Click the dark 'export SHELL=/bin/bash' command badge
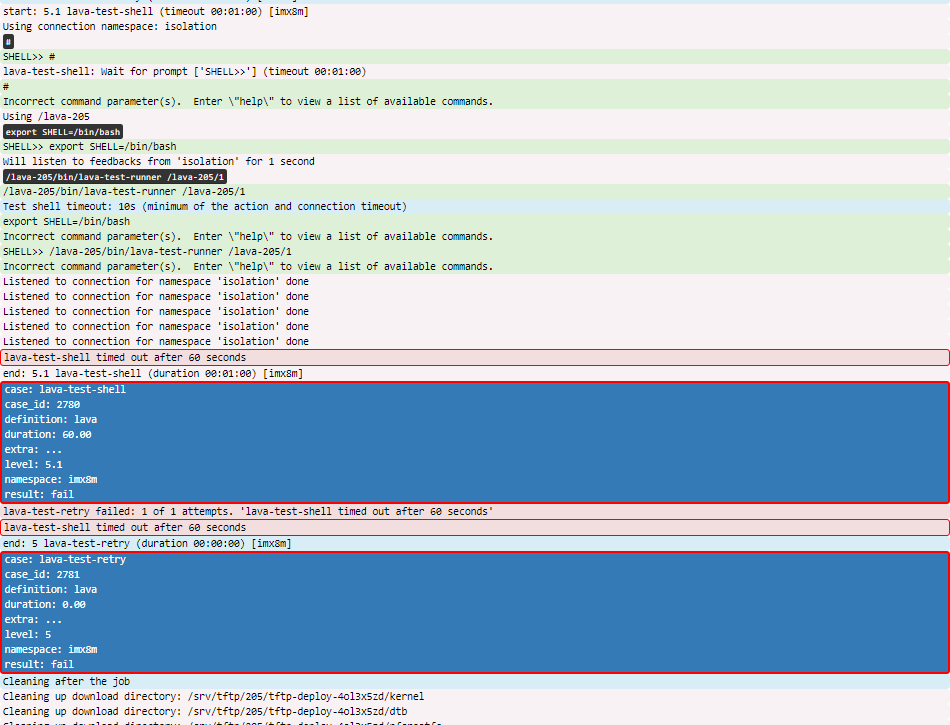This screenshot has width=950, height=725. (x=63, y=132)
